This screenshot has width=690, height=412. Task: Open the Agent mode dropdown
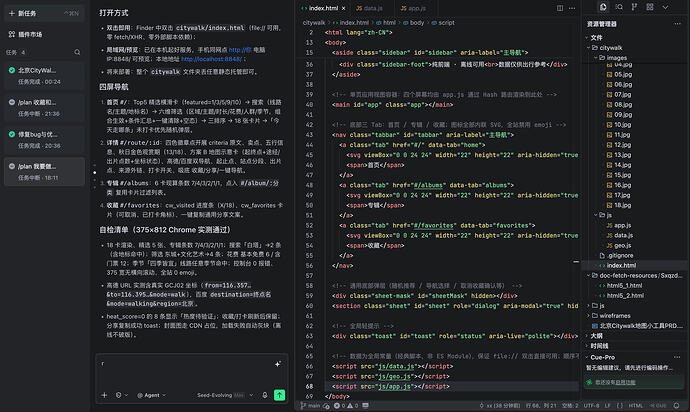point(151,395)
